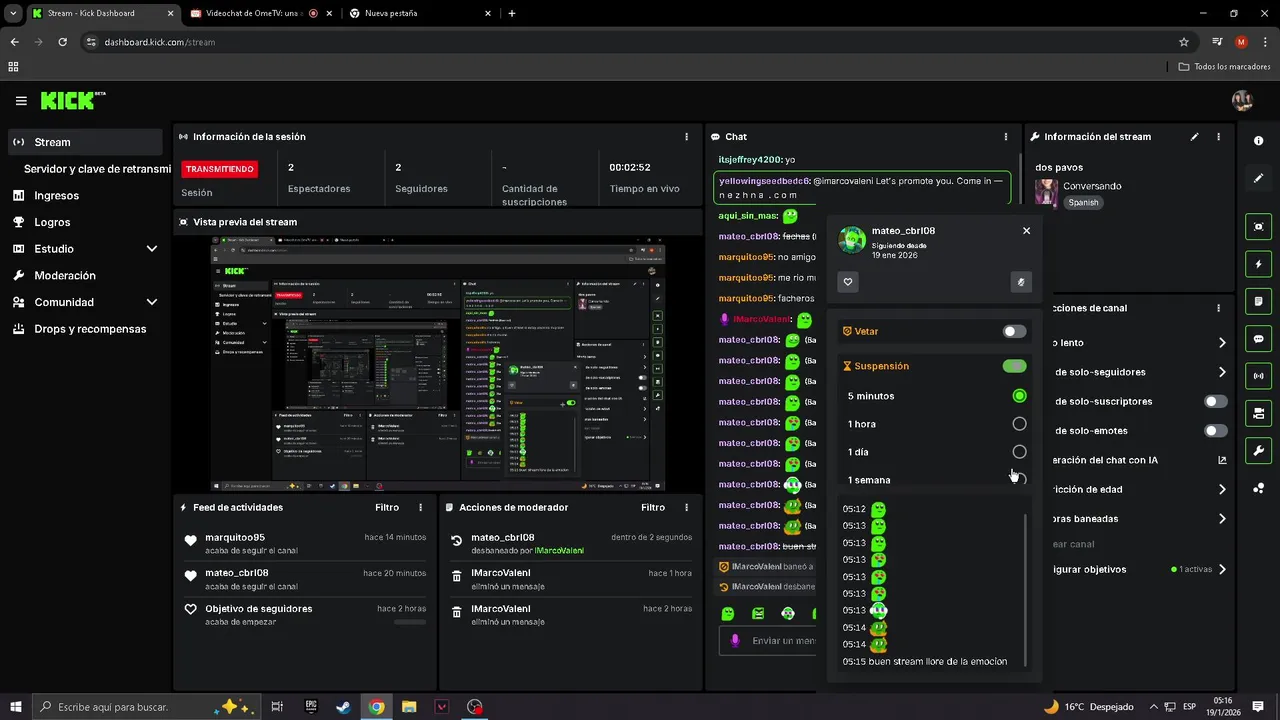Viewport: 1280px width, 720px height.
Task: Open the Filtro dropdown in Feed de actividades
Action: pyautogui.click(x=387, y=508)
